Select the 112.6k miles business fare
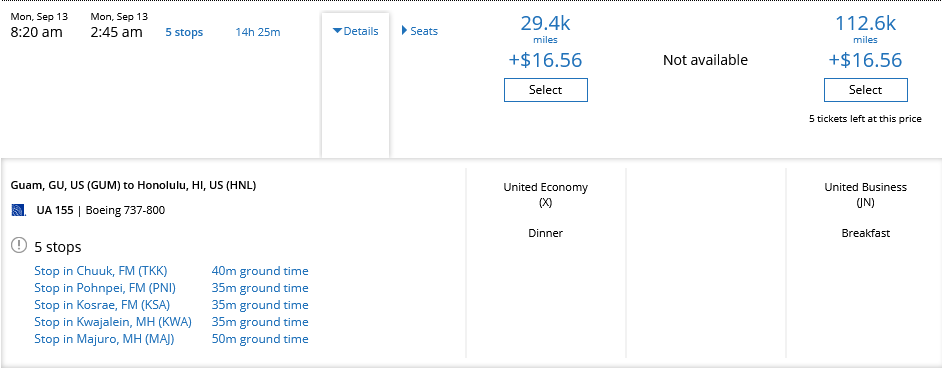942x368 pixels. click(x=866, y=90)
